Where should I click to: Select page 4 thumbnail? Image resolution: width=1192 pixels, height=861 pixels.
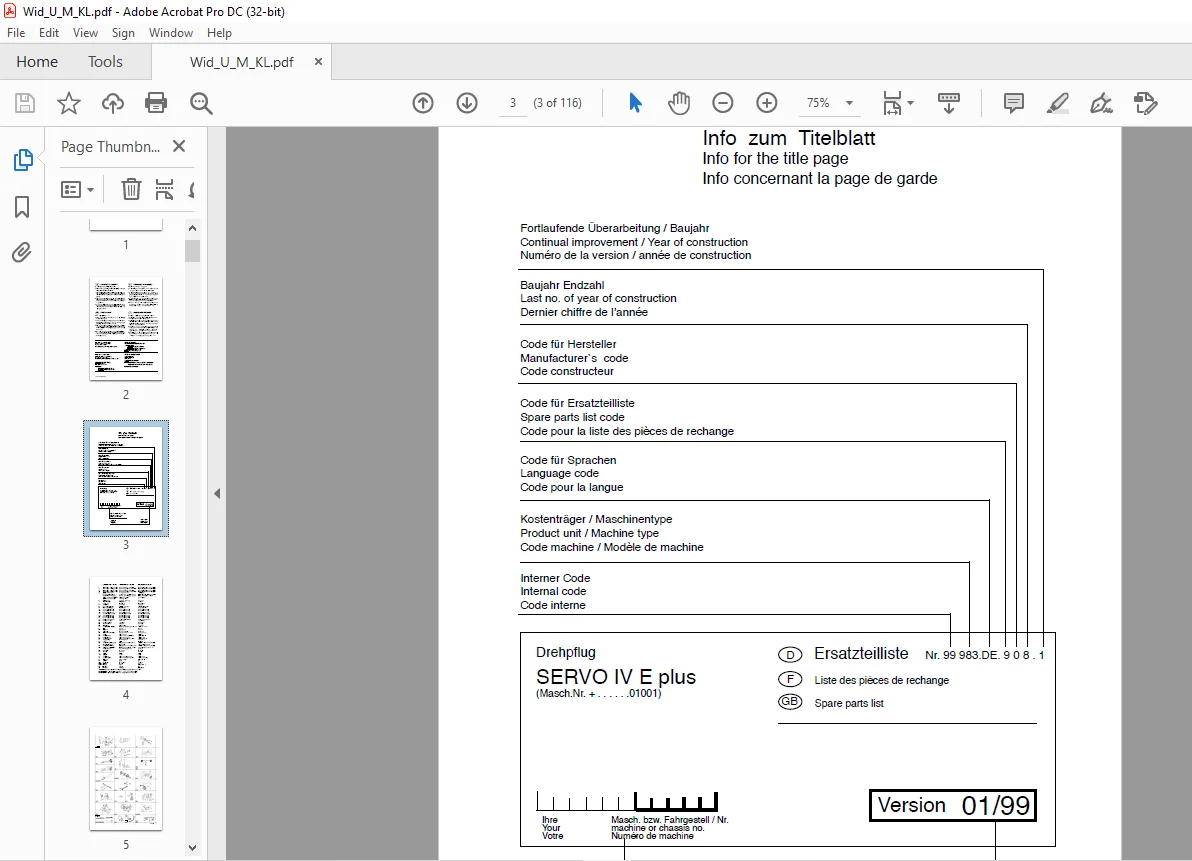pos(126,629)
